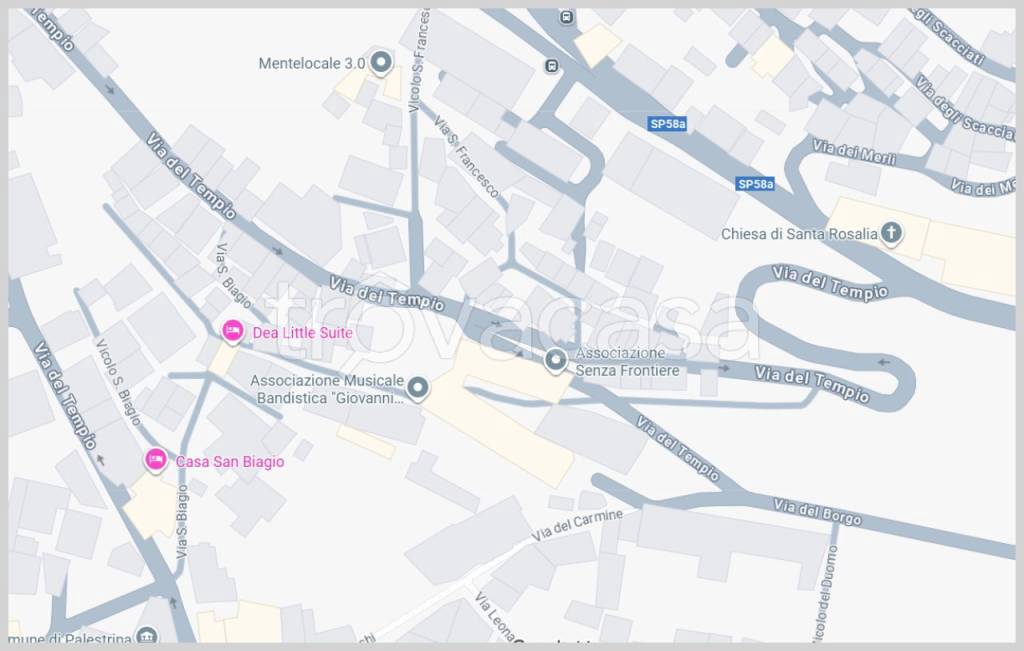Select the Associazione Senza Frontiere pin
1024x651 pixels.
click(556, 360)
